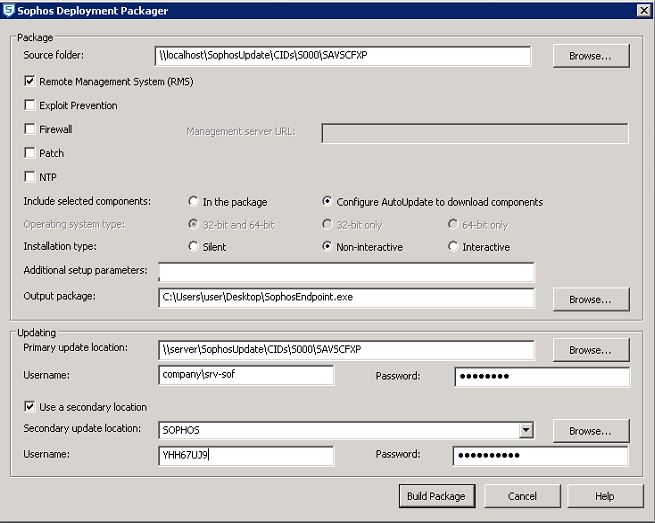Click the Build Package button
This screenshot has height=523, width=655.
[437, 496]
